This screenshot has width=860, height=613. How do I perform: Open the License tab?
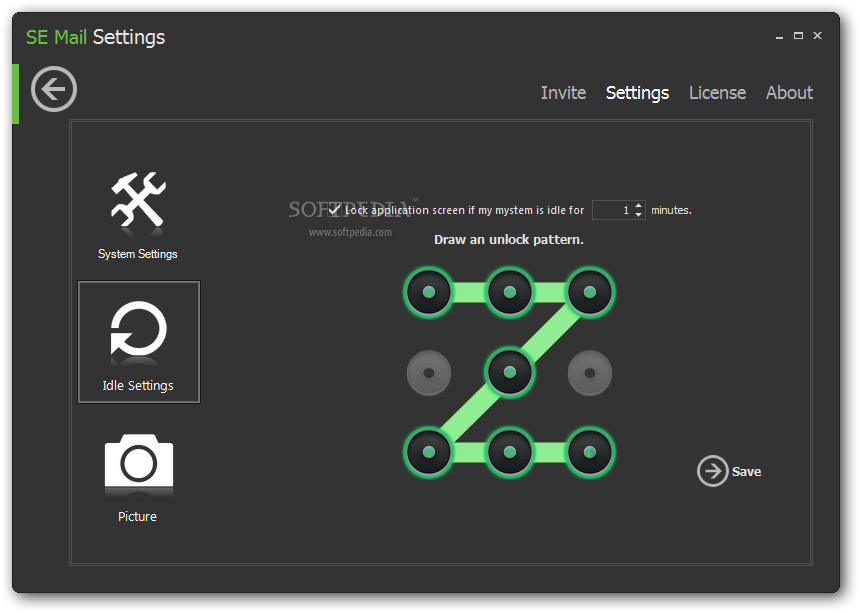pyautogui.click(x=717, y=93)
